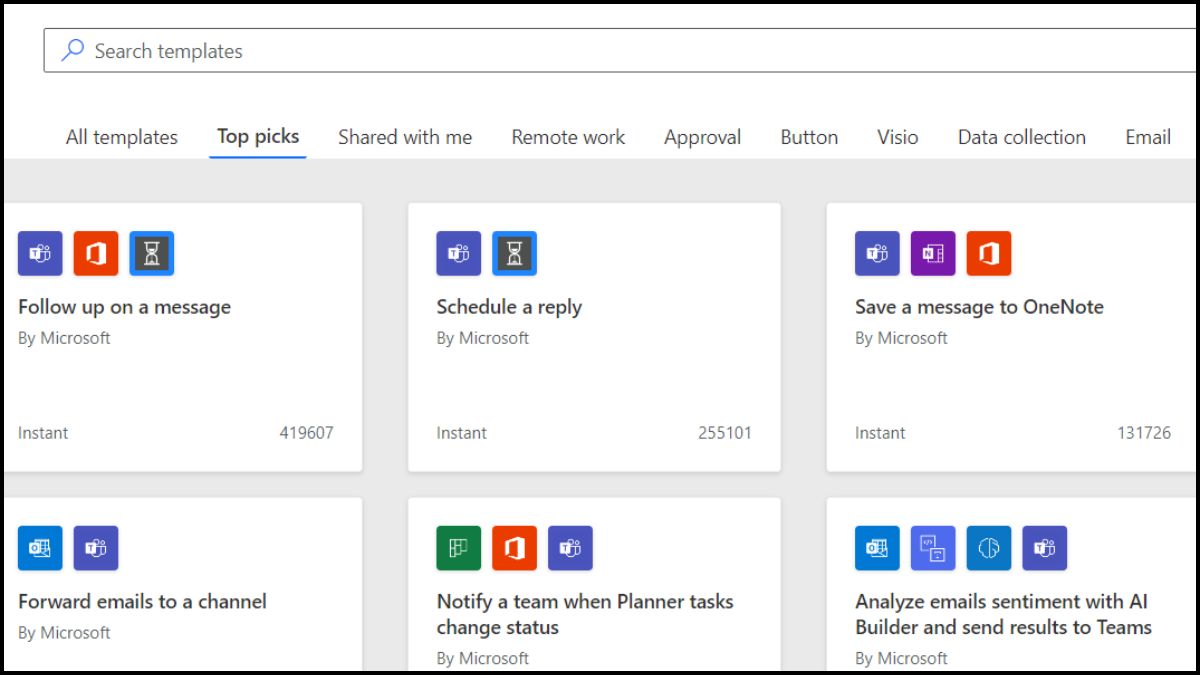Open the Data collection tab
The height and width of the screenshot is (675, 1200).
(x=1022, y=138)
